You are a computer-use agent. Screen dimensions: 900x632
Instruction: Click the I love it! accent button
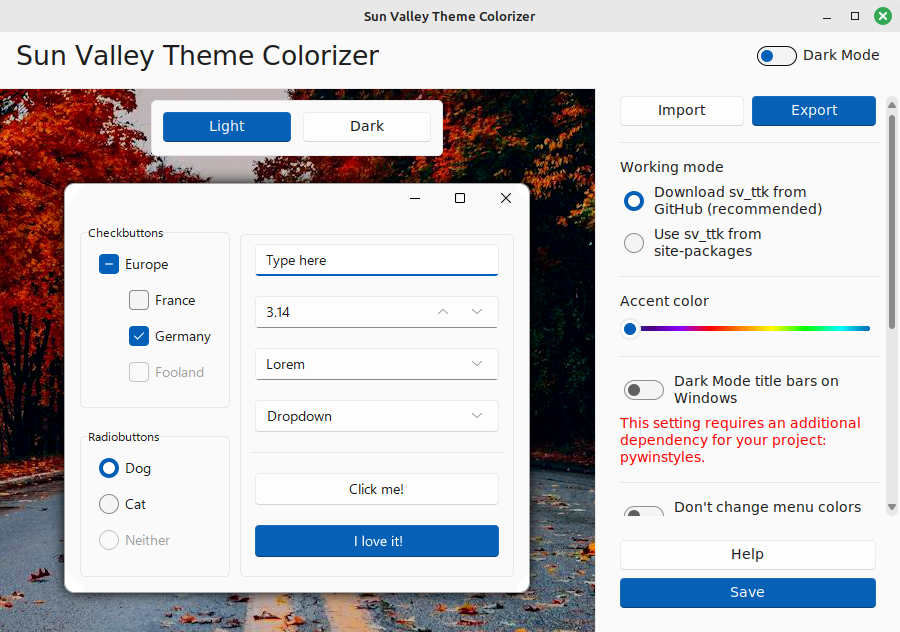tap(377, 541)
